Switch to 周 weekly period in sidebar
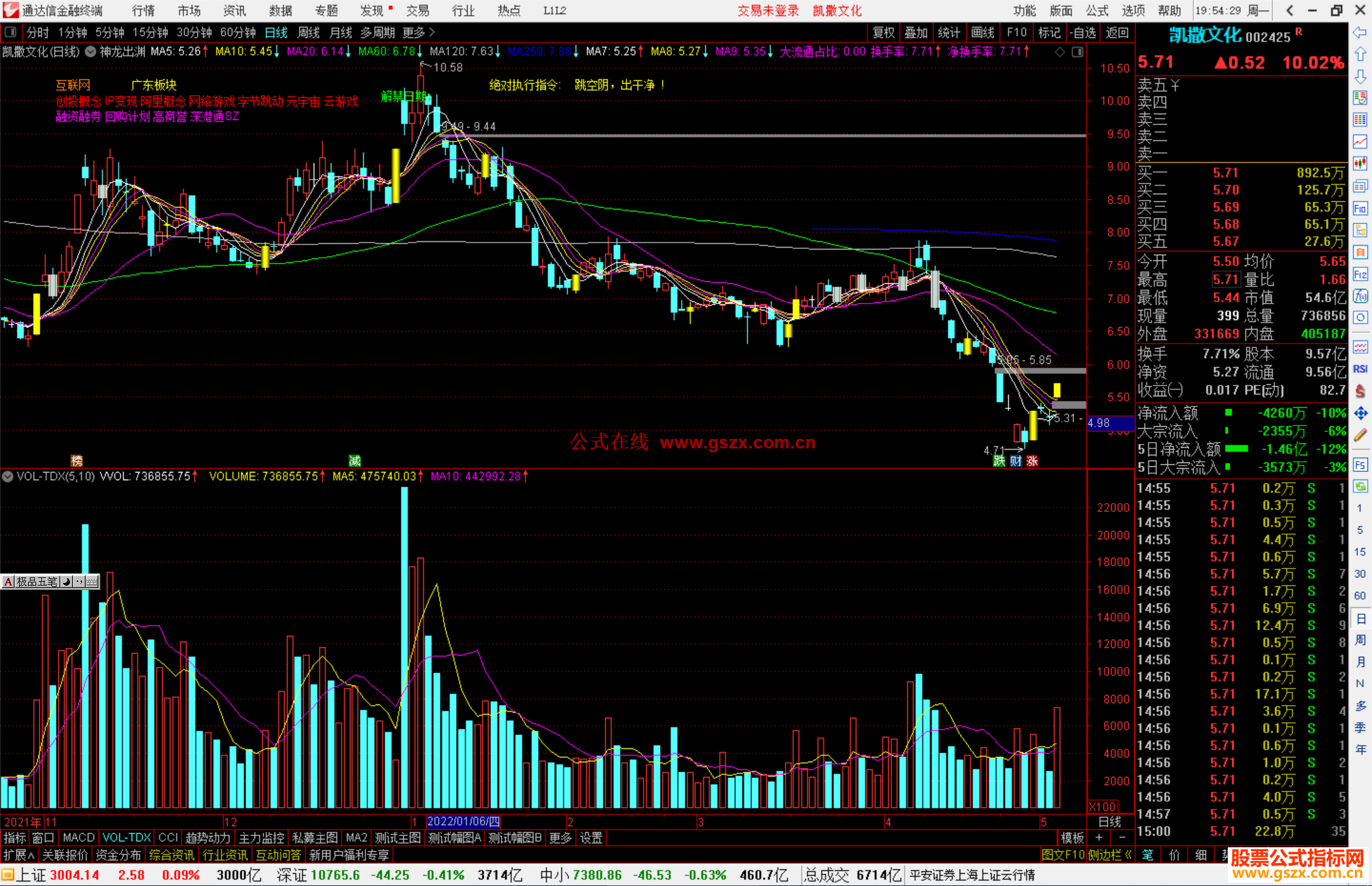Viewport: 1372px width, 886px height. (1360, 640)
